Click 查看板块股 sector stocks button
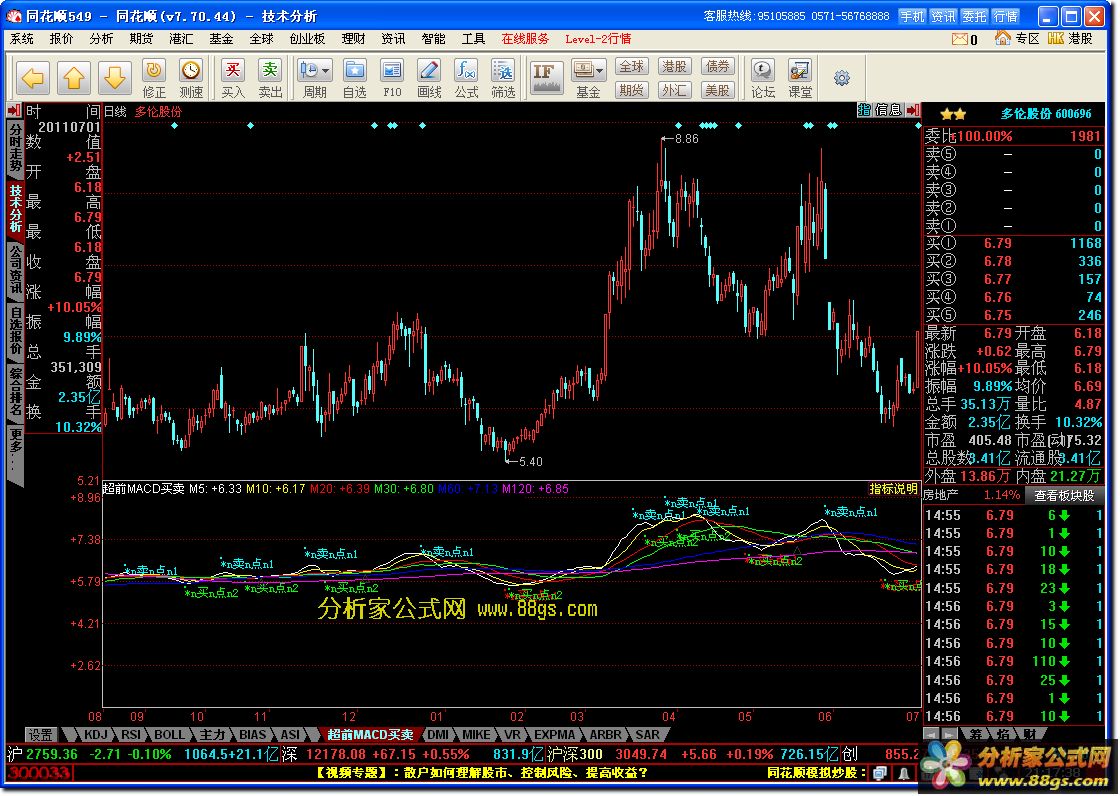 1064,494
